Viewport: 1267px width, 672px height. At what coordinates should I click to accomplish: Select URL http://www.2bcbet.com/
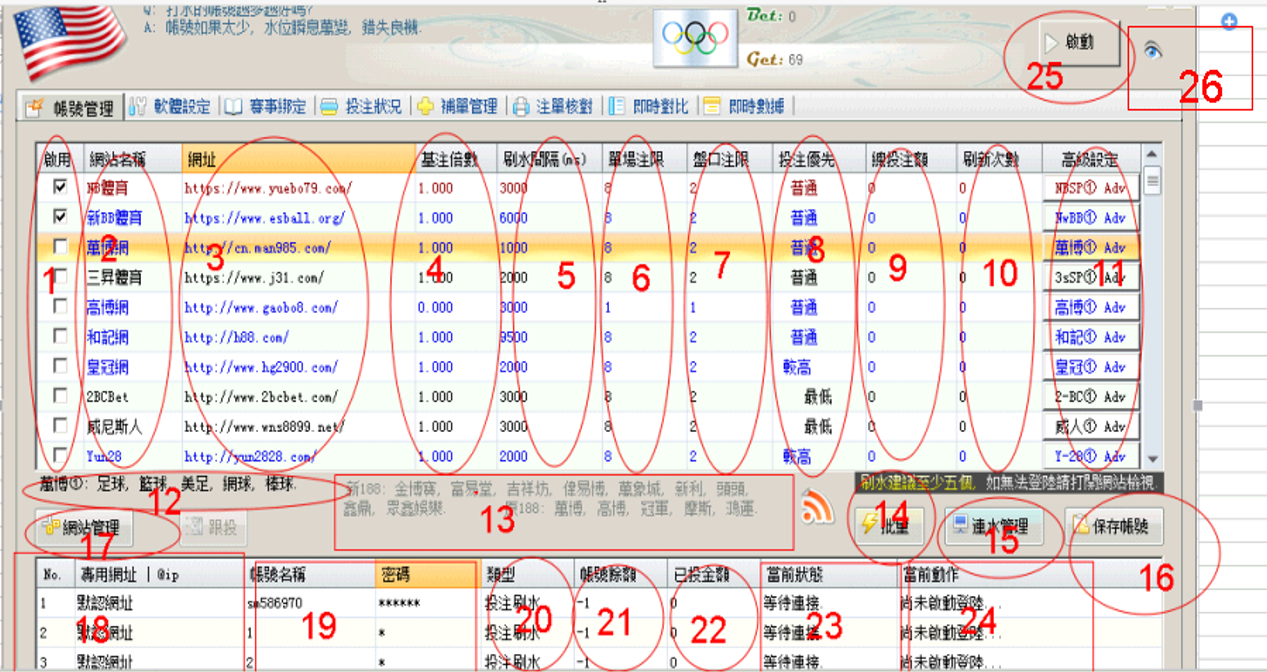(x=261, y=397)
